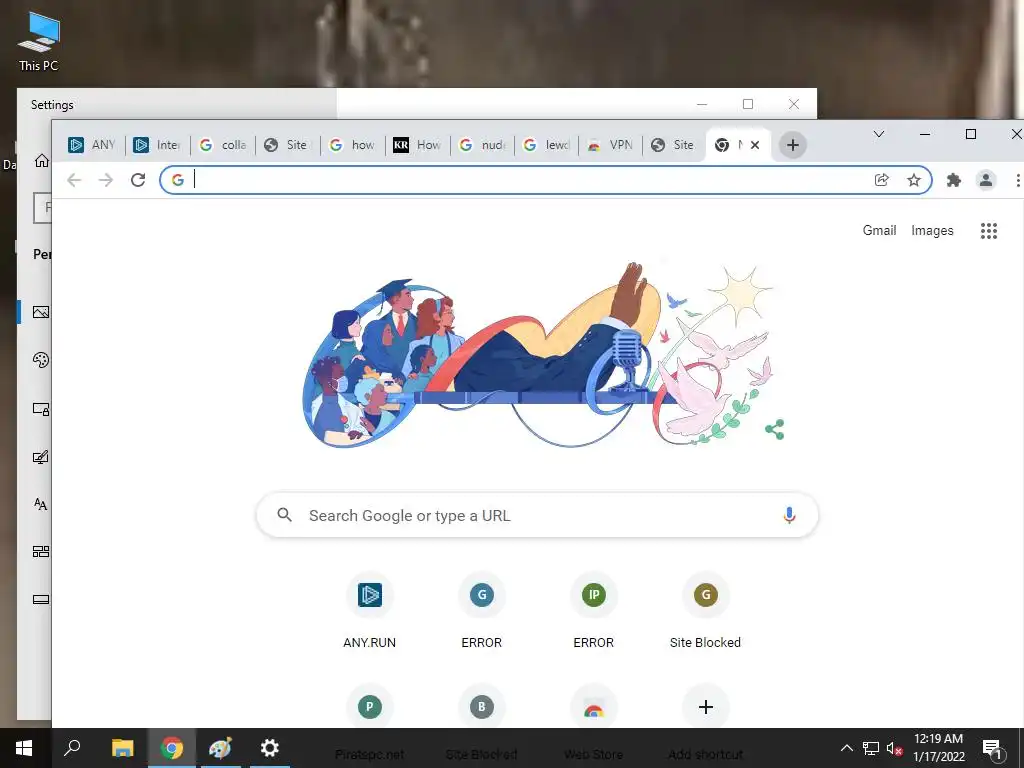
Task: Select Lock screen icon in Settings sidebar
Action: pos(40,409)
